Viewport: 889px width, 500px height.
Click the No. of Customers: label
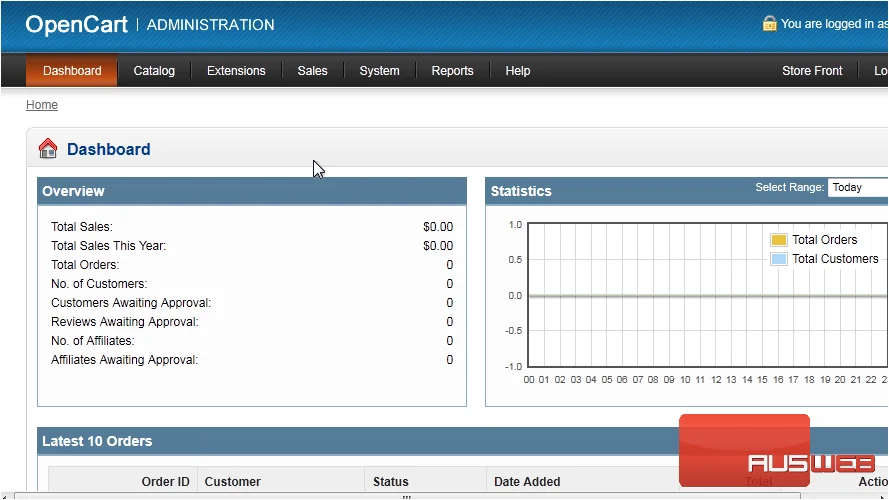(x=99, y=284)
